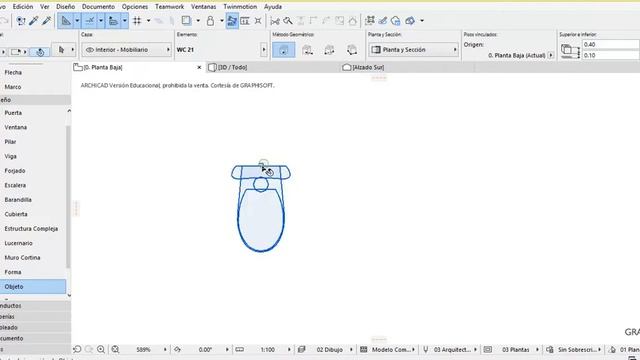The image size is (640, 360).
Task: Open the Edición menu
Action: tap(23, 7)
